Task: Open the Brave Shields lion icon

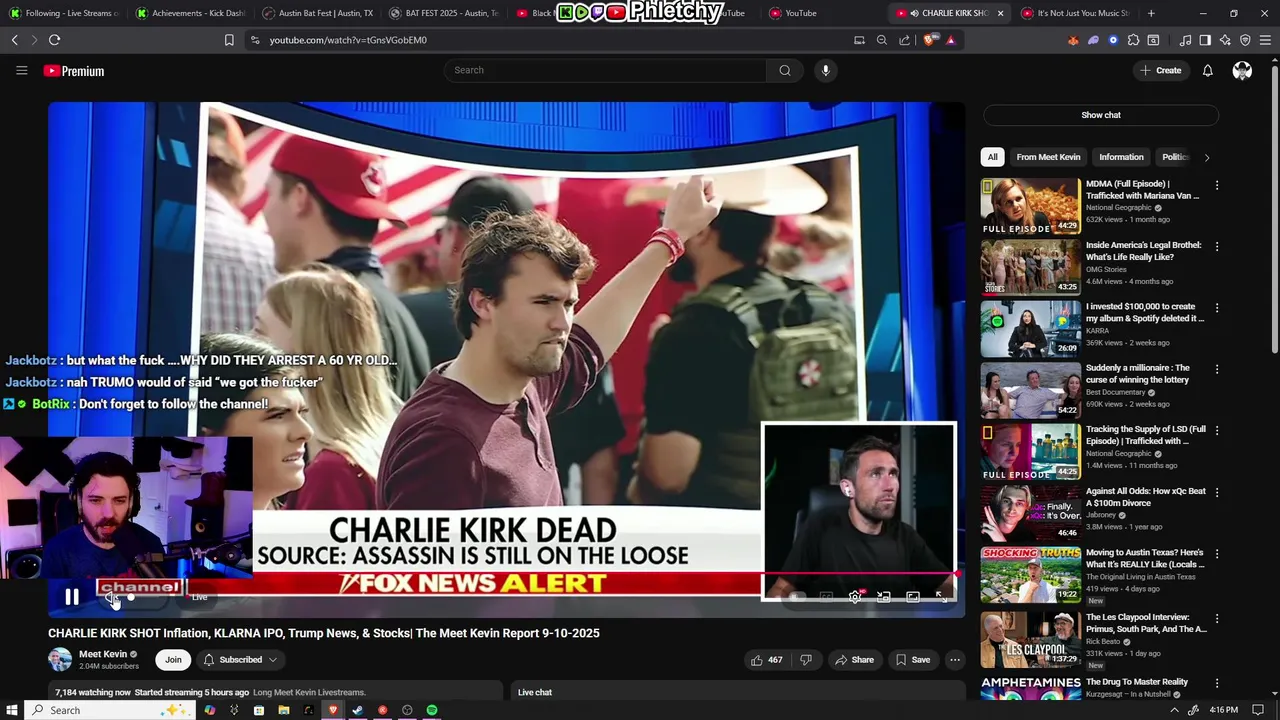Action: click(x=930, y=40)
